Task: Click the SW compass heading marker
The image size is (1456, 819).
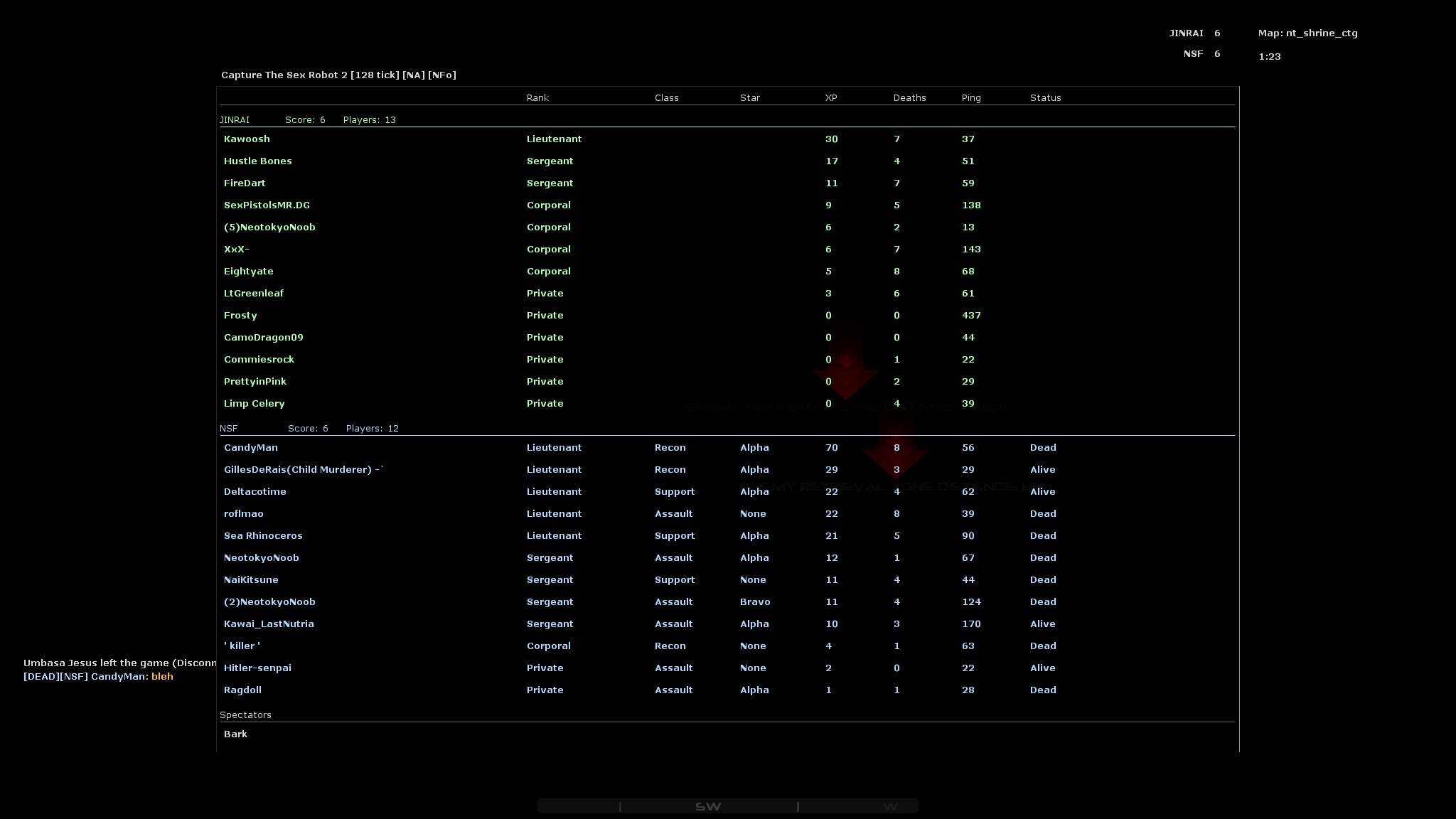Action: (x=707, y=806)
